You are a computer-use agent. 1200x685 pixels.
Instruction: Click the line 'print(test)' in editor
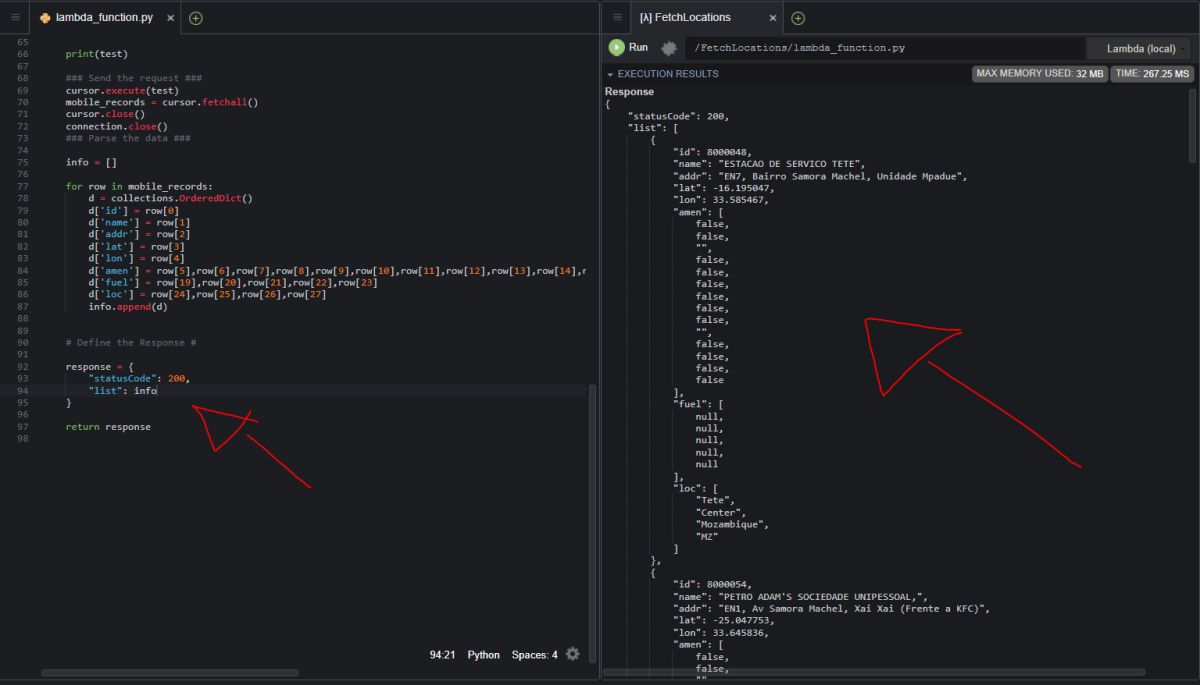(x=97, y=54)
